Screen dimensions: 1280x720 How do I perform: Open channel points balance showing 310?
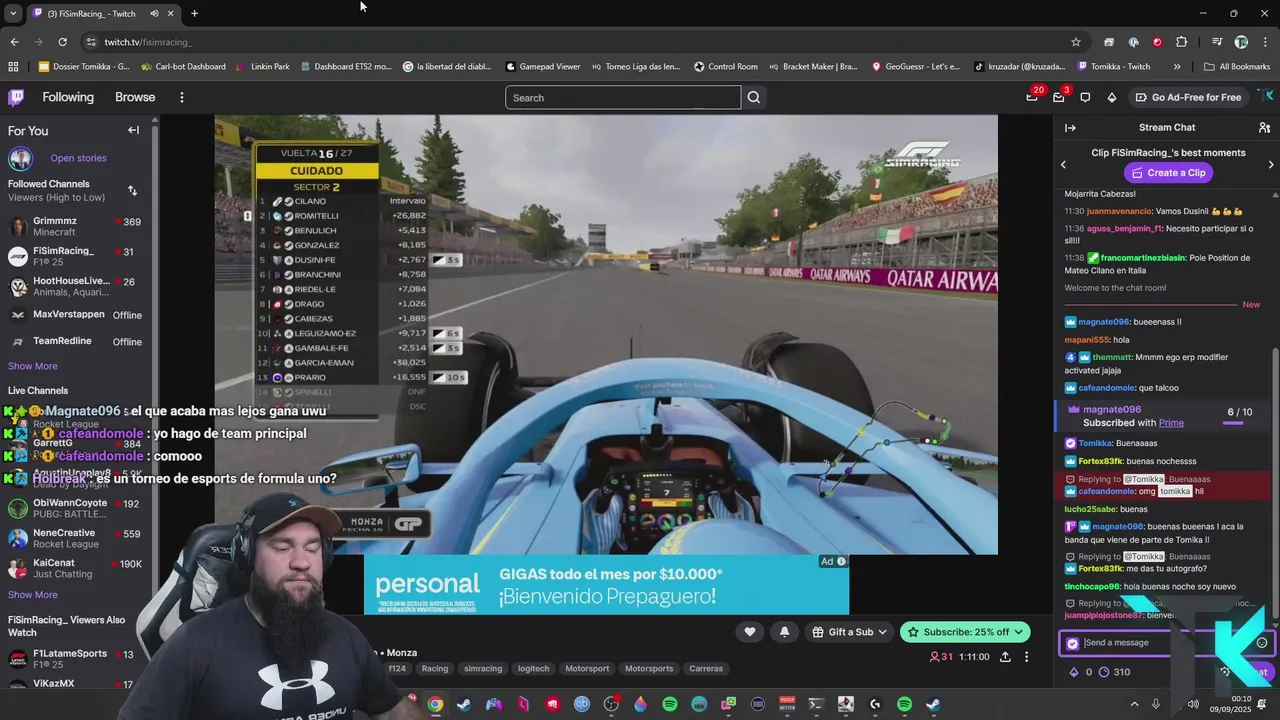[x=1114, y=672]
